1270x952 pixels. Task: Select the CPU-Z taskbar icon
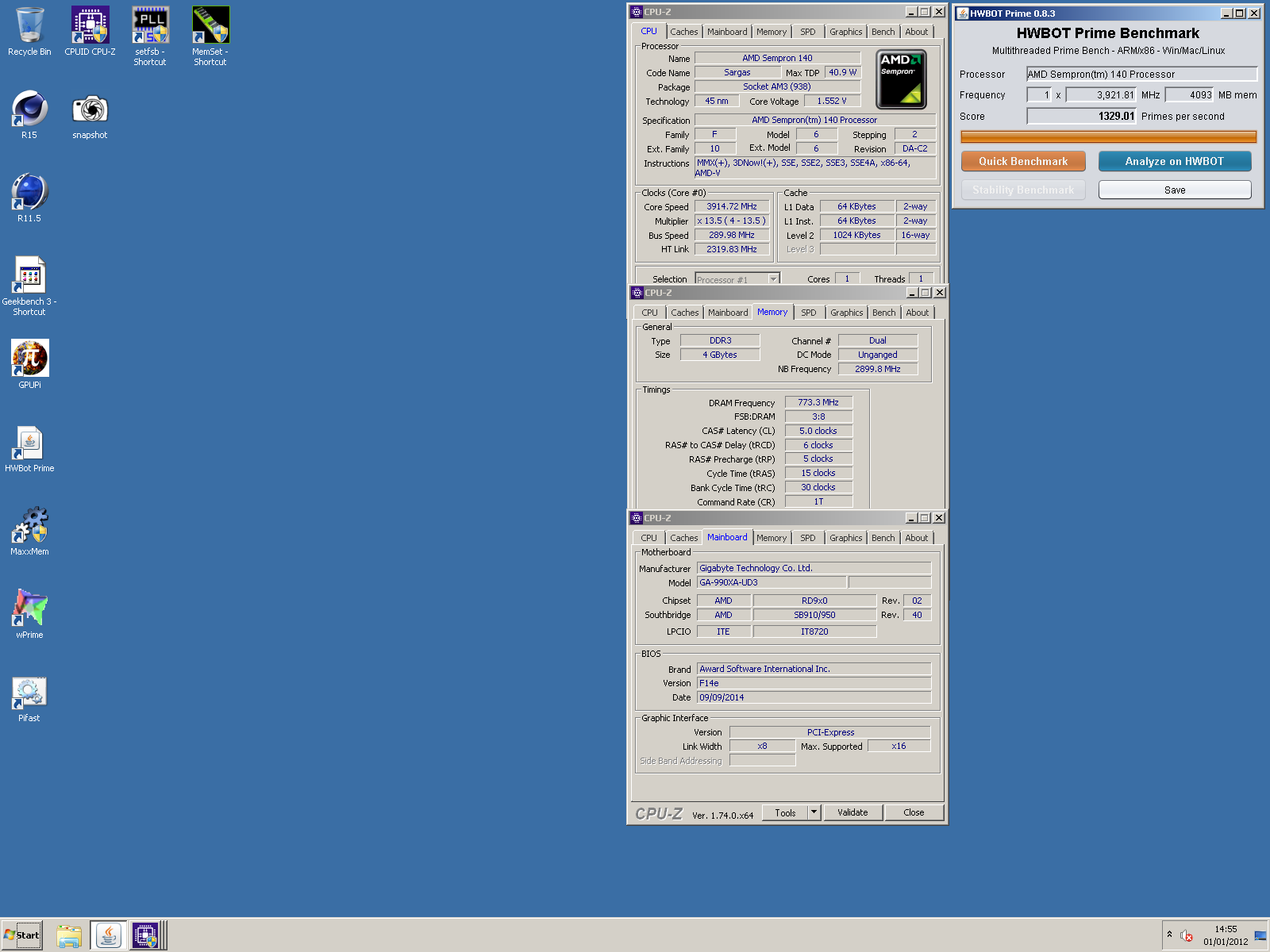tap(148, 935)
